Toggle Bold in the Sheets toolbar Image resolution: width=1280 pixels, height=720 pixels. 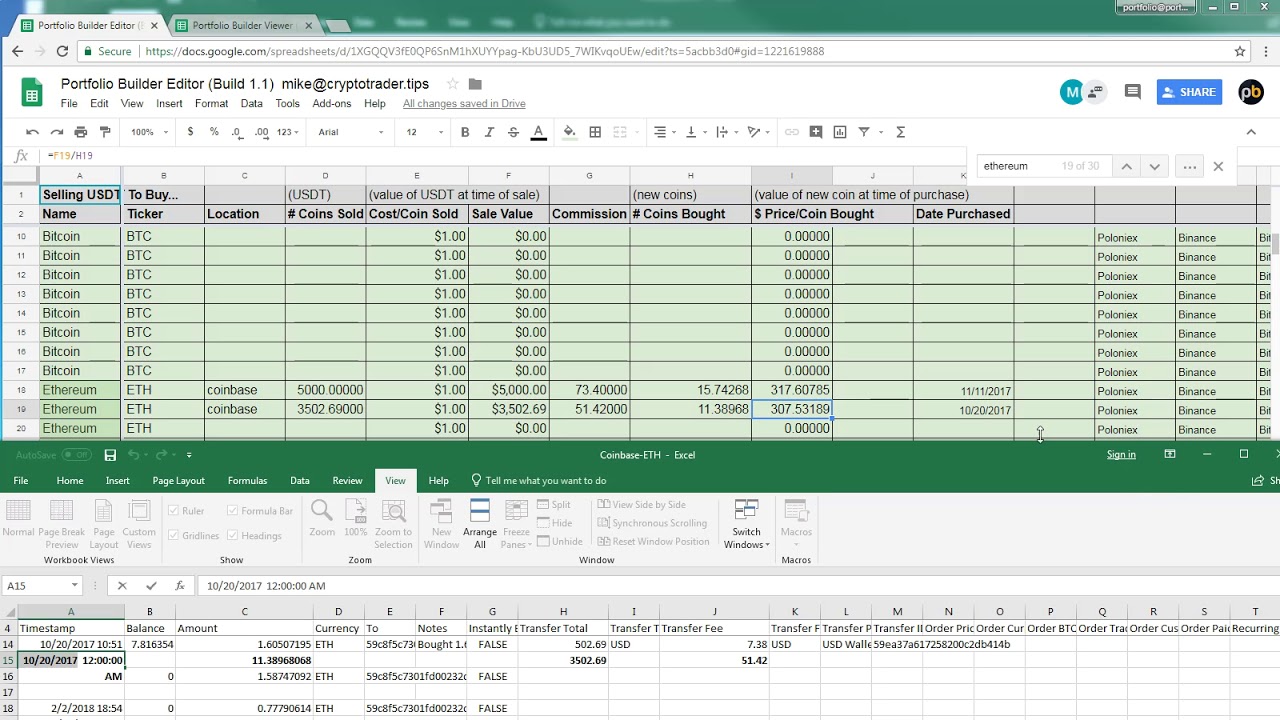click(465, 132)
